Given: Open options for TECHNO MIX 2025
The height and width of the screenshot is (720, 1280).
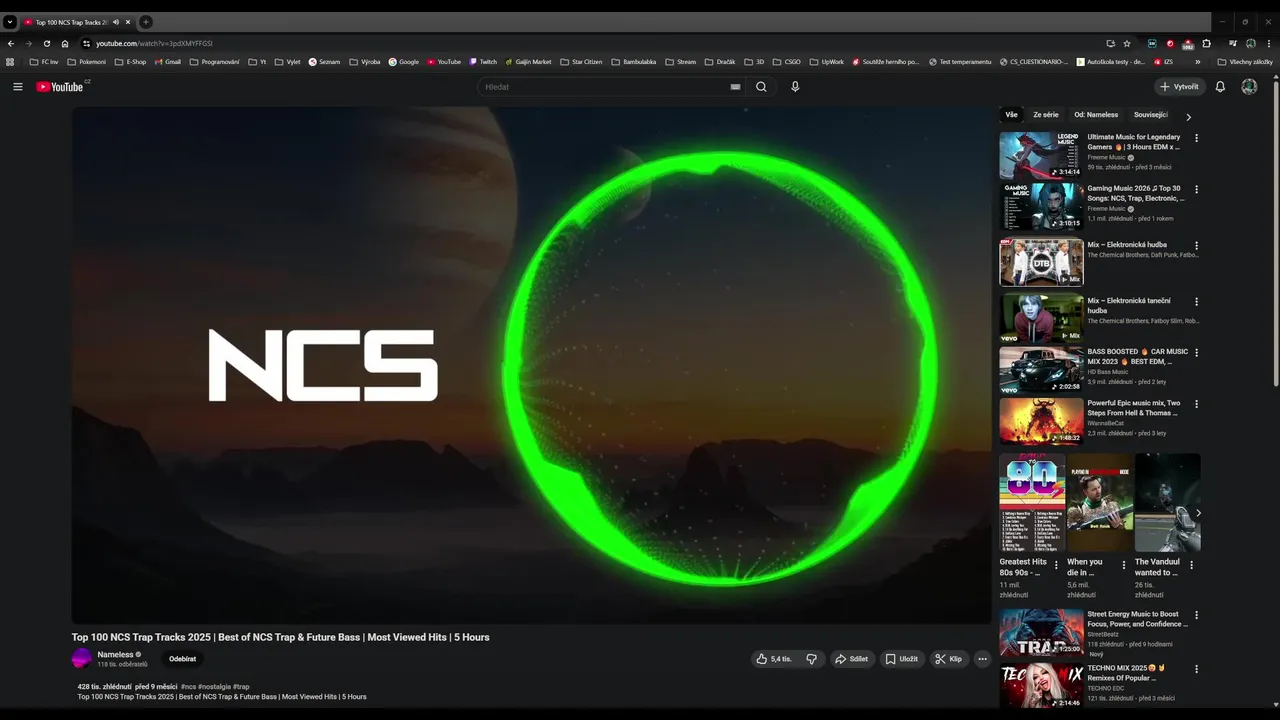Looking at the screenshot, I should pyautogui.click(x=1196, y=669).
